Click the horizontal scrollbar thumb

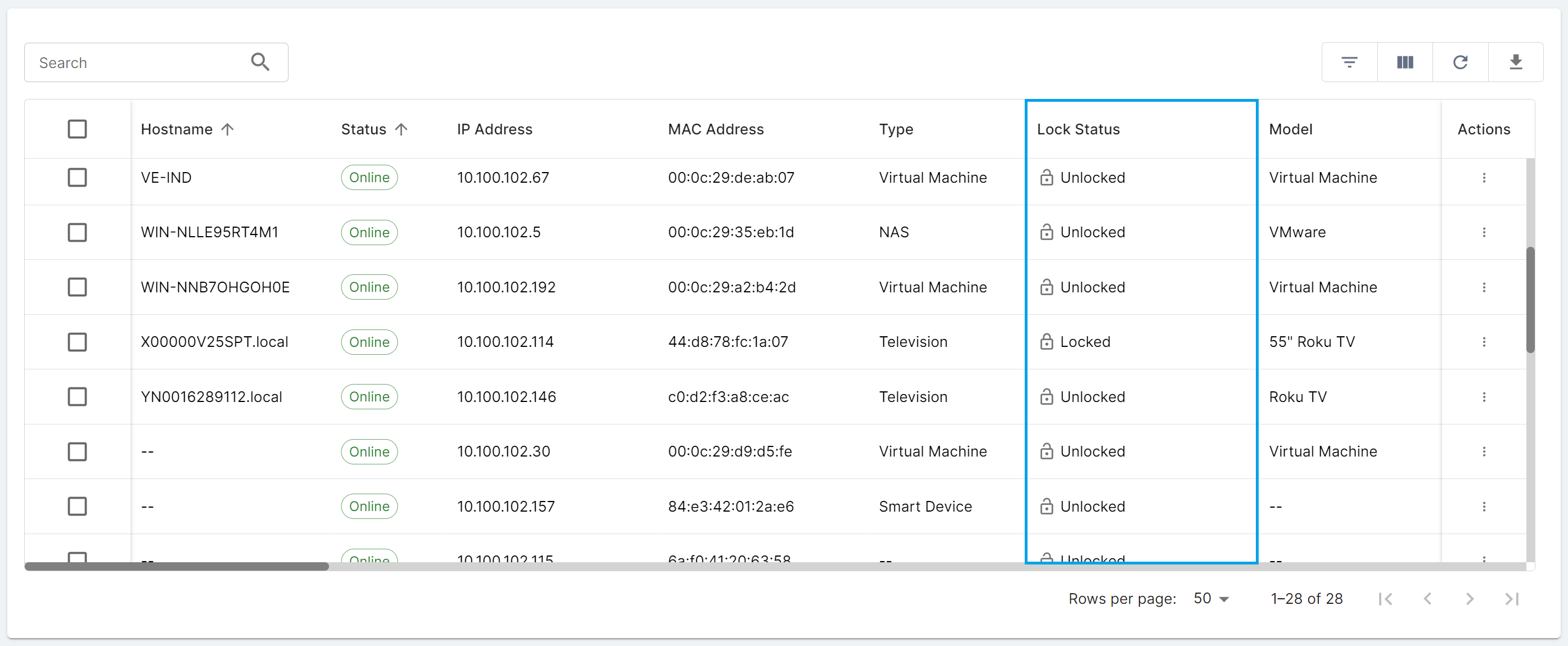point(177,566)
